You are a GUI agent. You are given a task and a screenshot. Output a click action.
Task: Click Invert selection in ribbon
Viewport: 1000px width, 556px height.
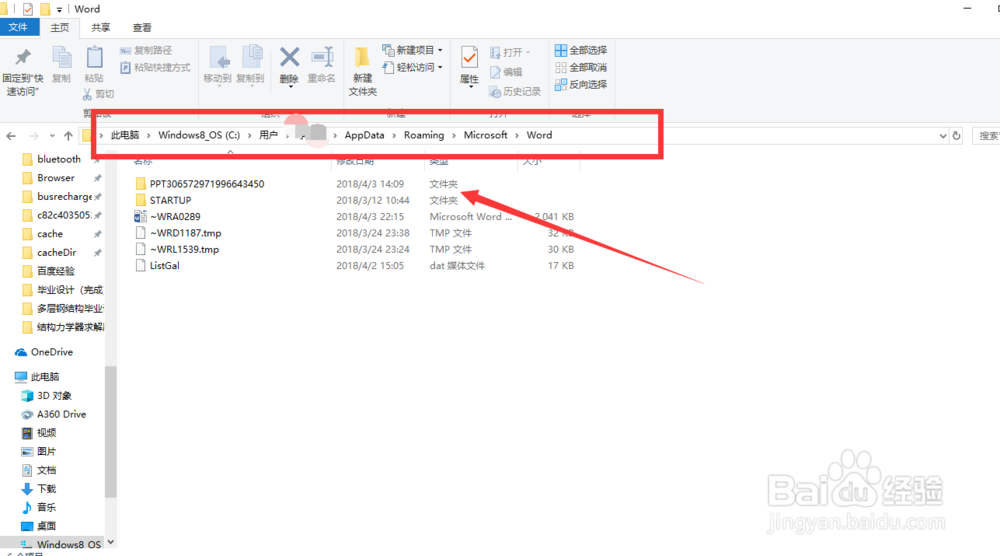(581, 84)
